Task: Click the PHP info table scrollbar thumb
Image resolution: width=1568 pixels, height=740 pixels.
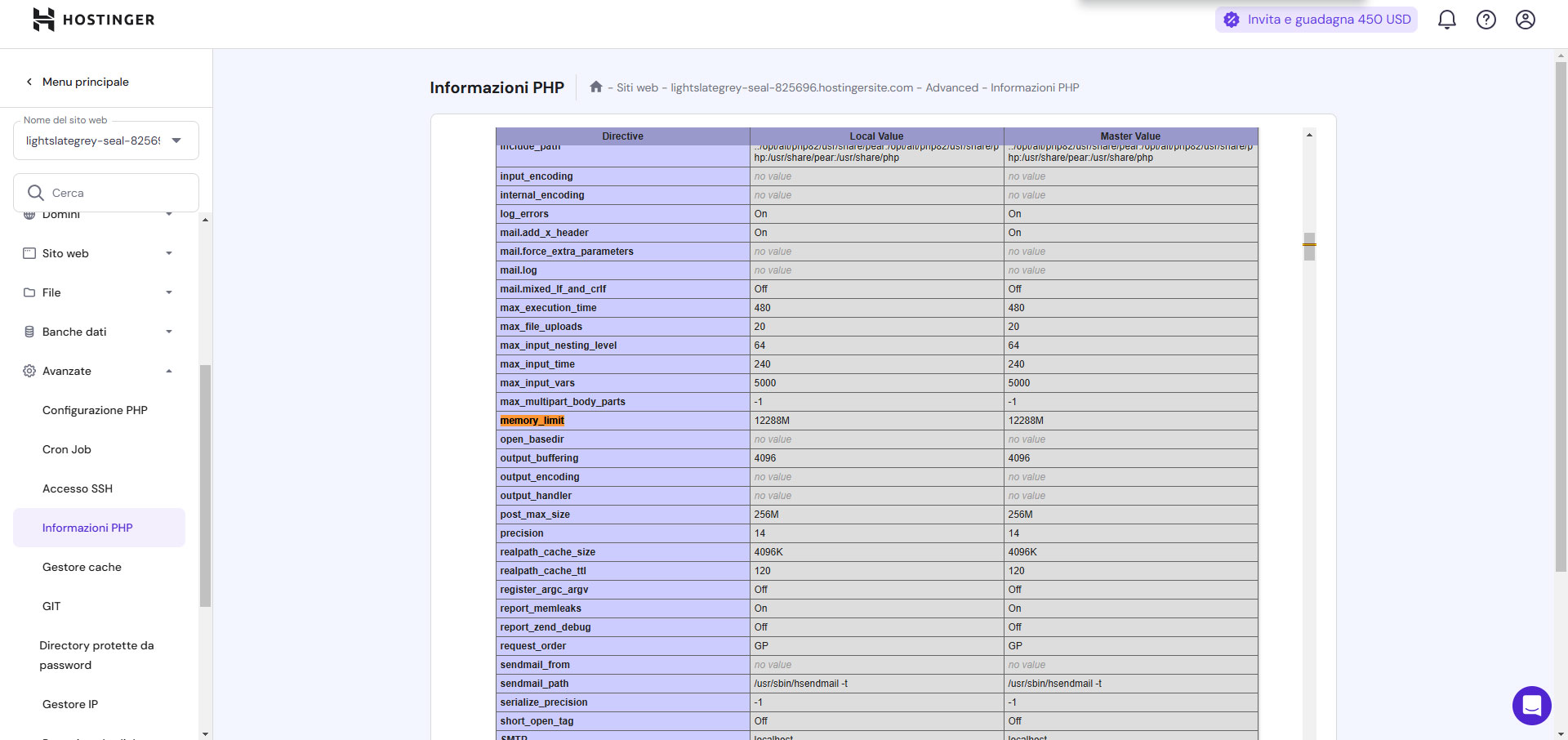Action: click(1309, 246)
